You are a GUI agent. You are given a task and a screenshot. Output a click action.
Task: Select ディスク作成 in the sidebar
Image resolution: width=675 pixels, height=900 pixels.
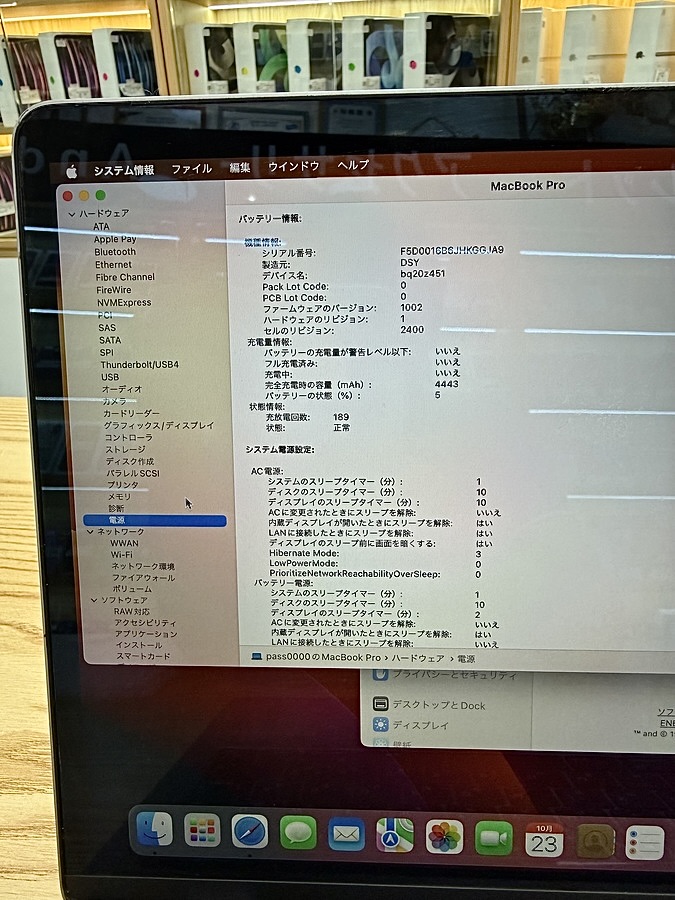coord(130,461)
